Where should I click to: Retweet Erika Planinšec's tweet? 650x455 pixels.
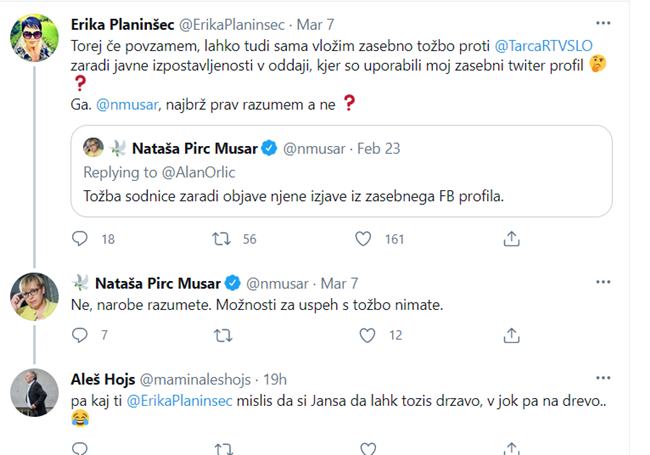point(224,239)
